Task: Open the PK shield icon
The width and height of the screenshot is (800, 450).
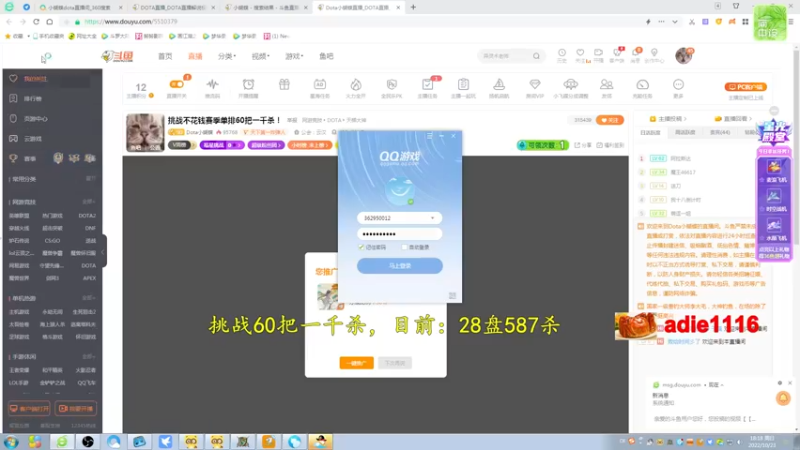Action: (391, 84)
